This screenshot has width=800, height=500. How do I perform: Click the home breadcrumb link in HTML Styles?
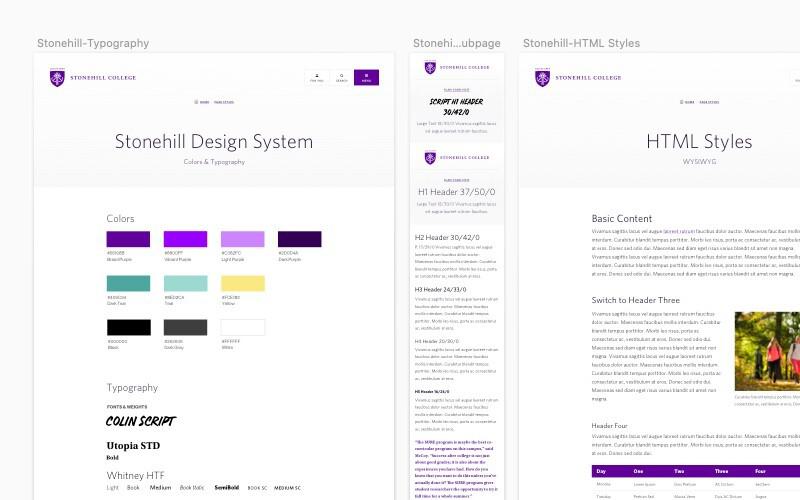(688, 102)
